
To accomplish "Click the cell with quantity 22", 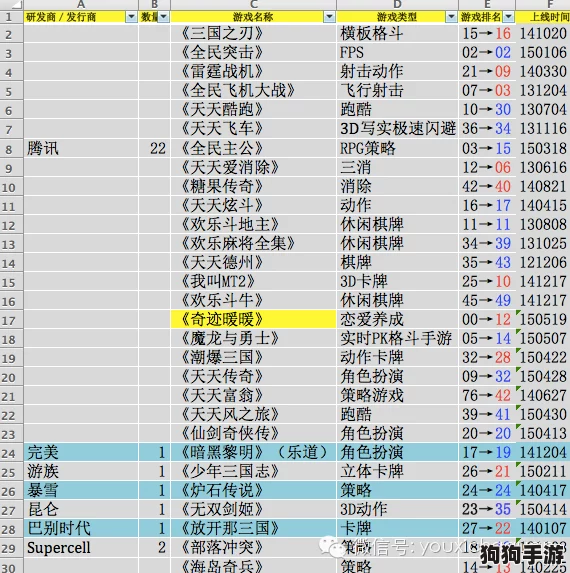I will [155, 149].
